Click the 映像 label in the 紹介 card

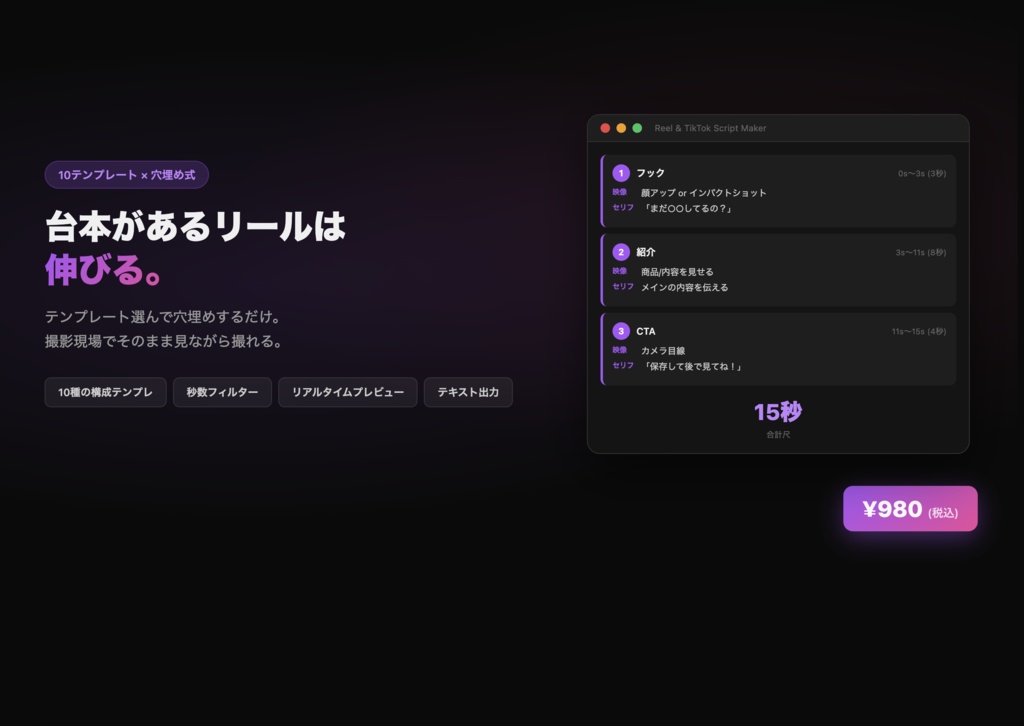(620, 271)
